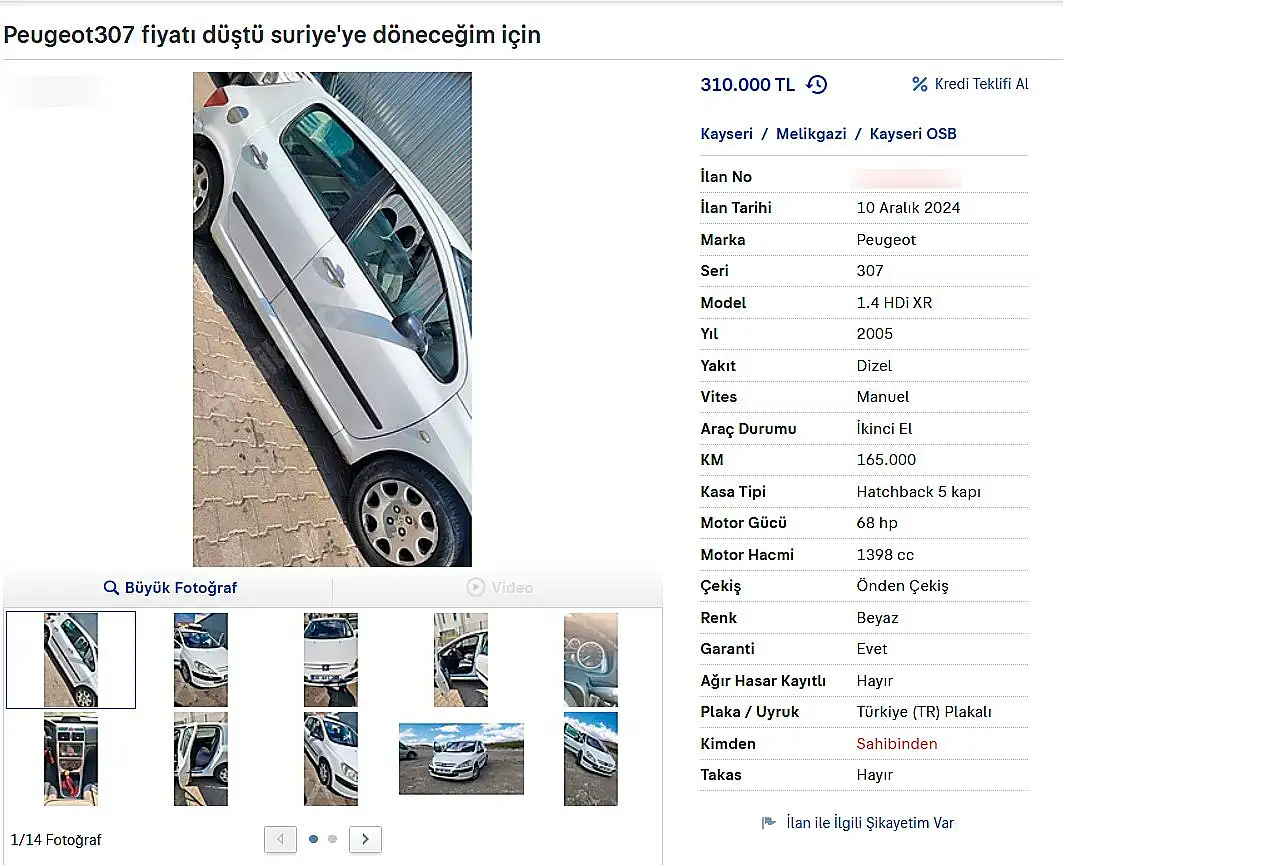Open the Melikgazi district link

[811, 134]
